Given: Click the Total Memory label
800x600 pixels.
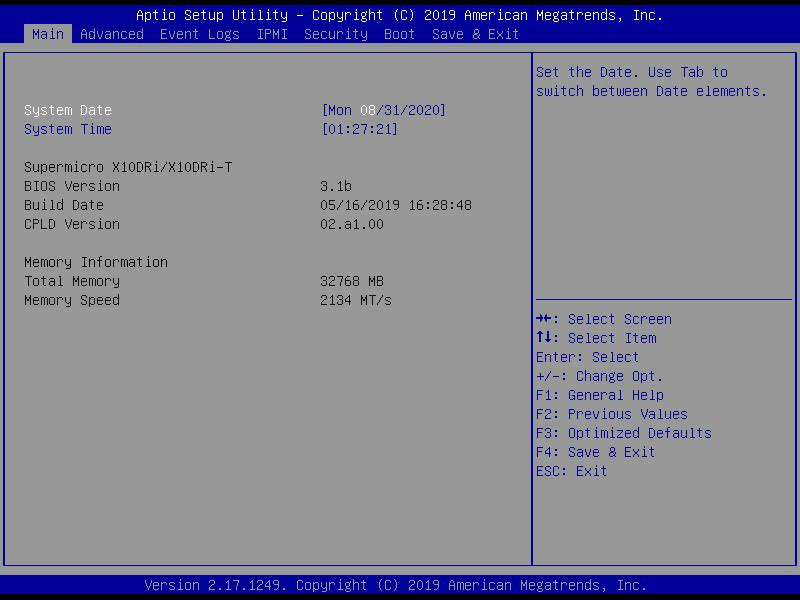Looking at the screenshot, I should tap(72, 281).
